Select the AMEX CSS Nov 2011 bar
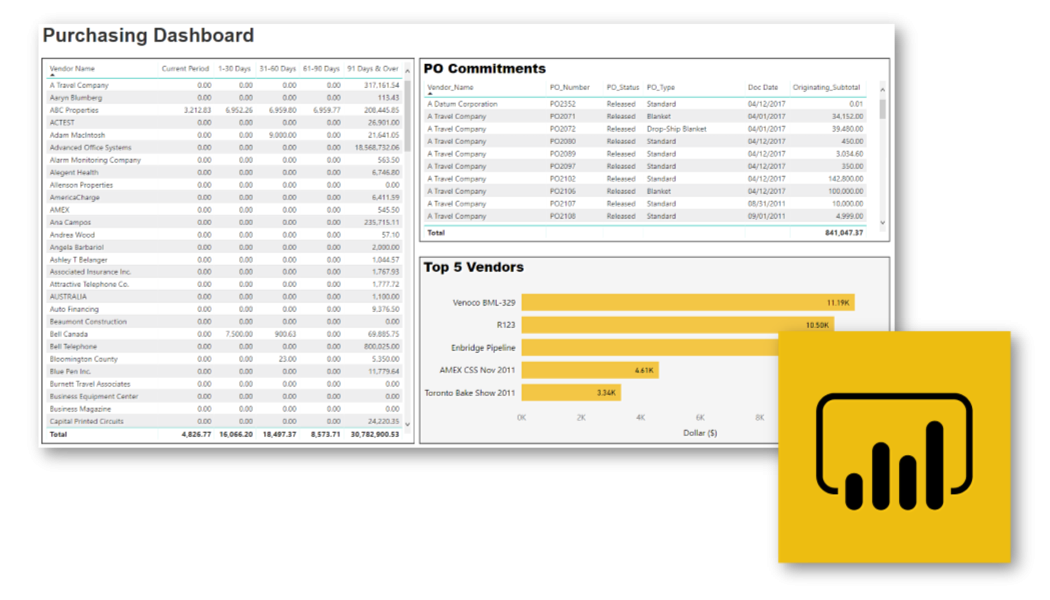Image resolution: width=1050 pixels, height=600 pixels. click(590, 370)
